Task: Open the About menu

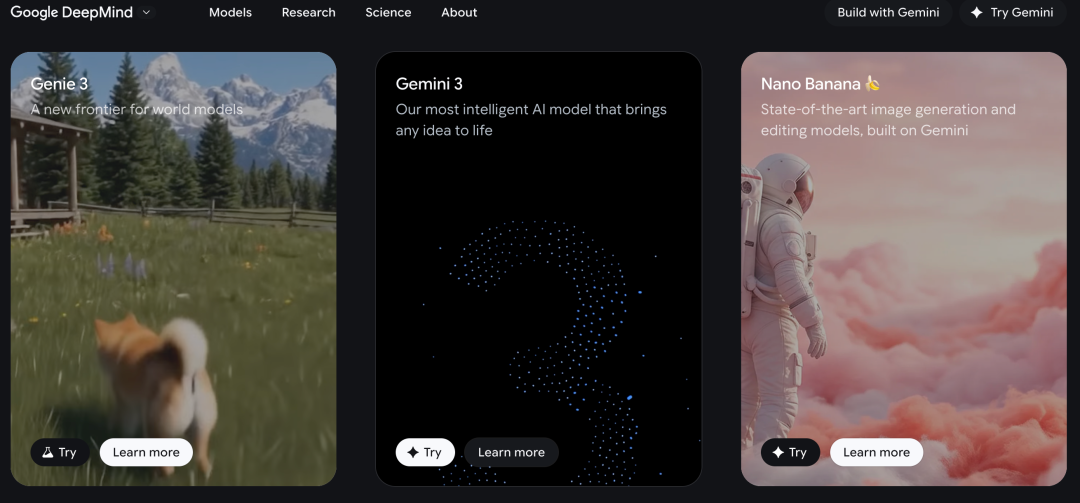Action: click(459, 12)
